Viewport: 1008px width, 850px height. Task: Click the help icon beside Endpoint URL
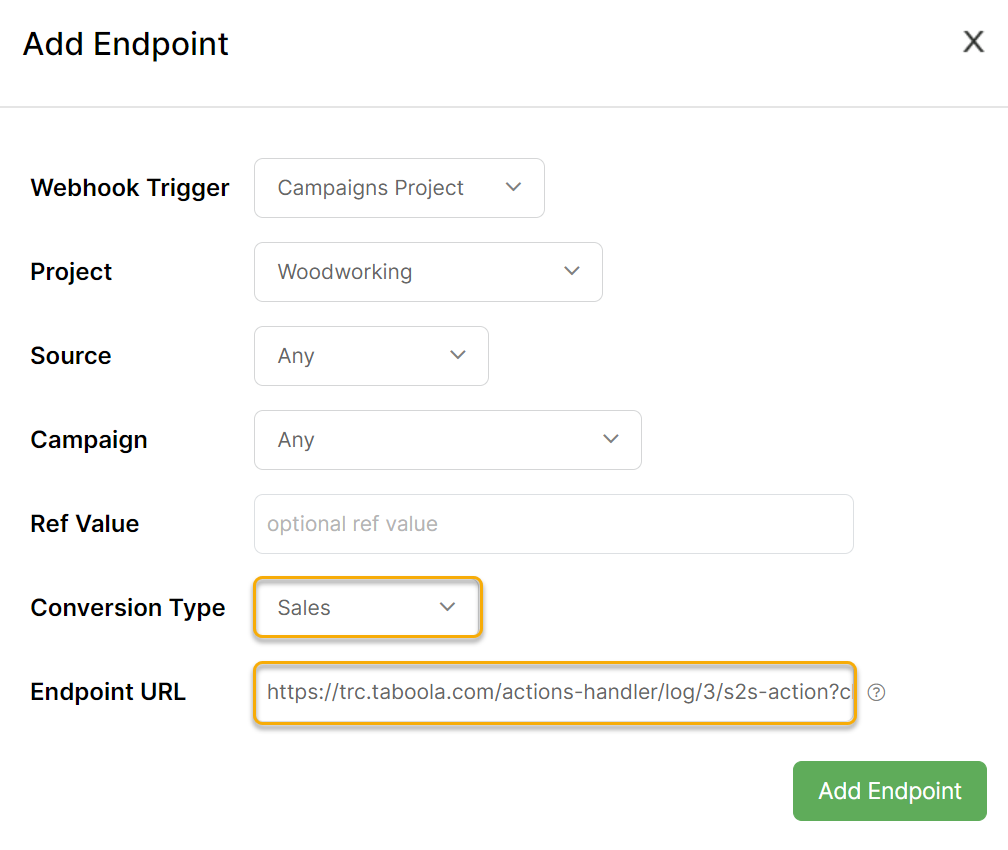(876, 692)
